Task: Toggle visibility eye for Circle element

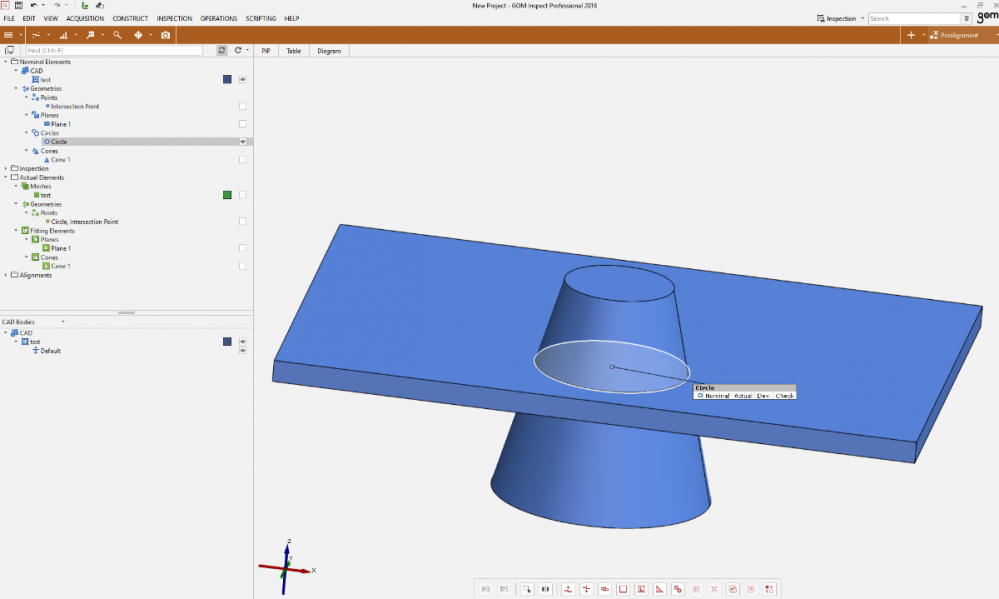Action: [x=242, y=142]
